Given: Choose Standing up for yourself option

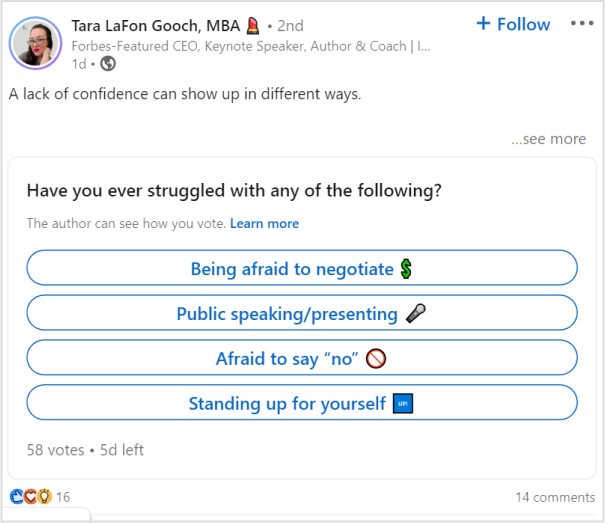Looking at the screenshot, I should 287,404.
